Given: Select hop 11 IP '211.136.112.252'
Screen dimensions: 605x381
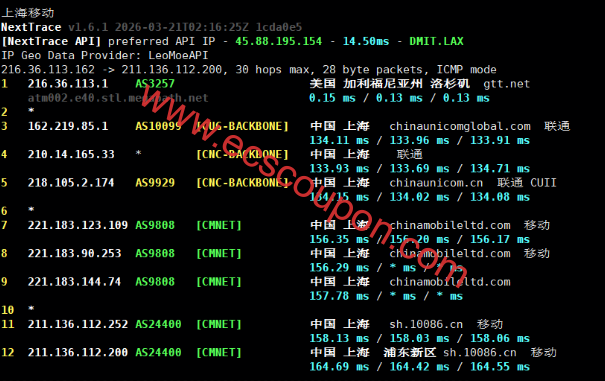Looking at the screenshot, I should click(78, 324).
